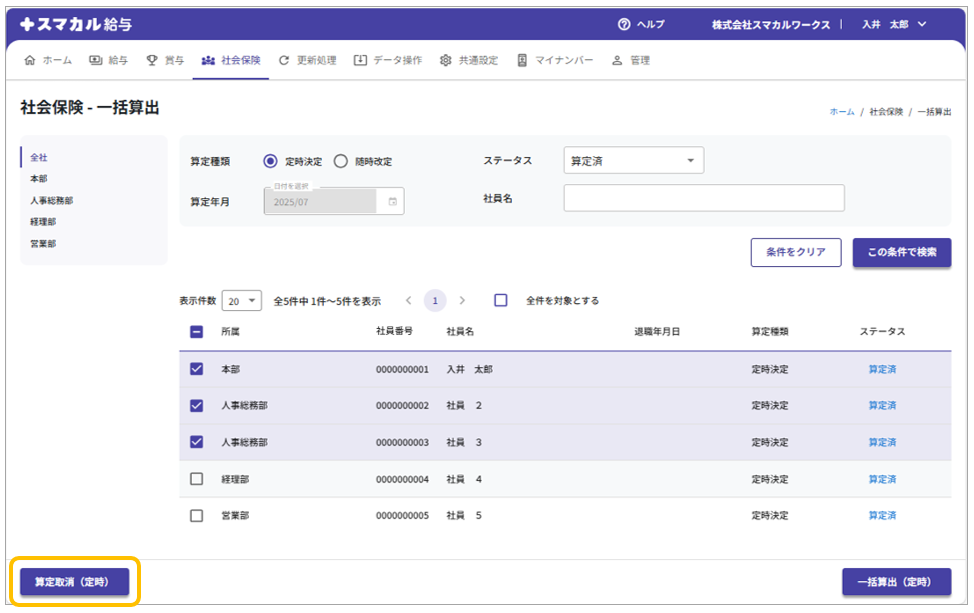Check the 経理部 row checkbox
Image resolution: width=974 pixels, height=613 pixels.
coord(196,479)
